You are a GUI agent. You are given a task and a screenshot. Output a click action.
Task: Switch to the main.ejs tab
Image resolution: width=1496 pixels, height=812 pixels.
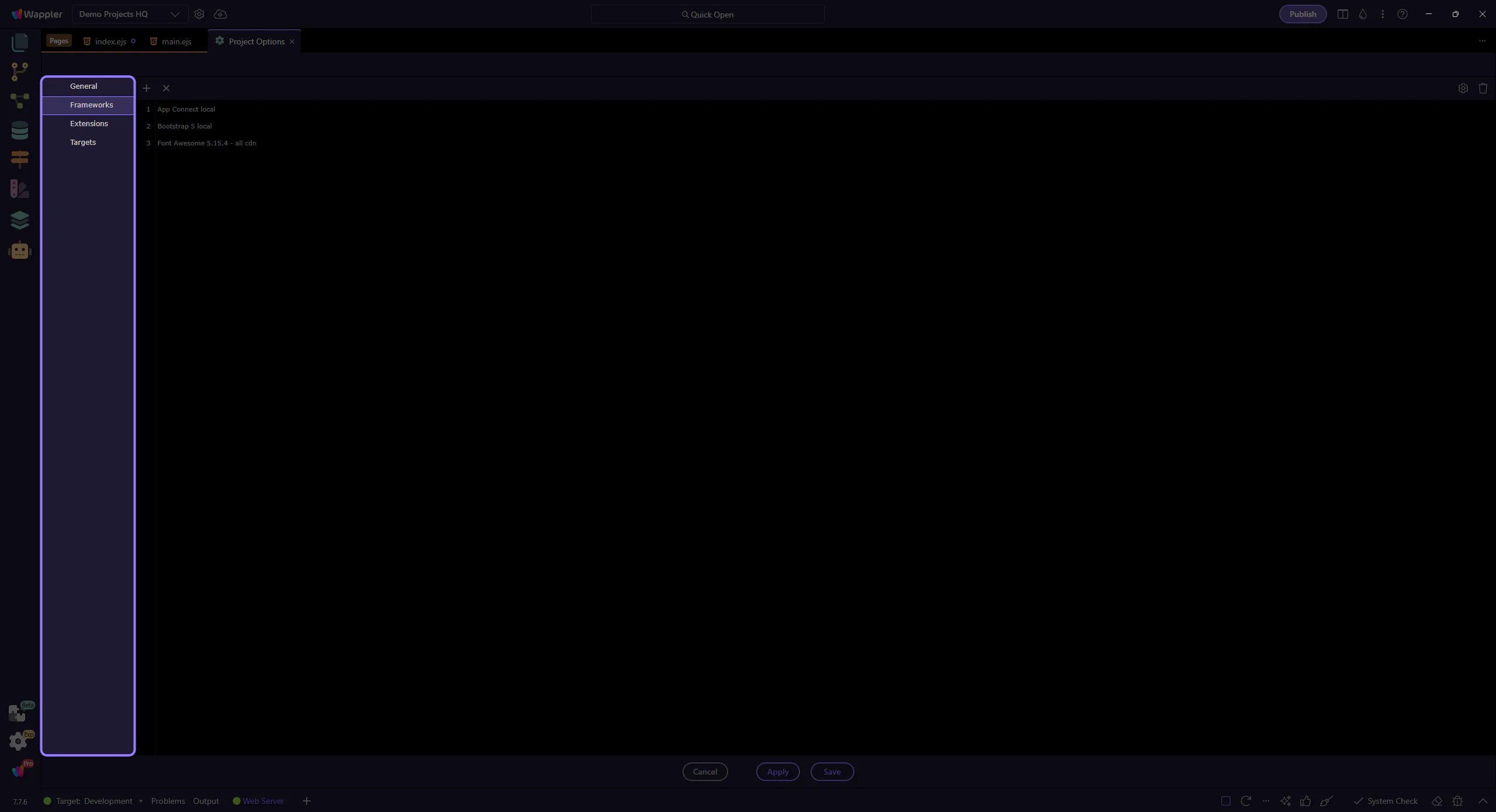click(176, 41)
